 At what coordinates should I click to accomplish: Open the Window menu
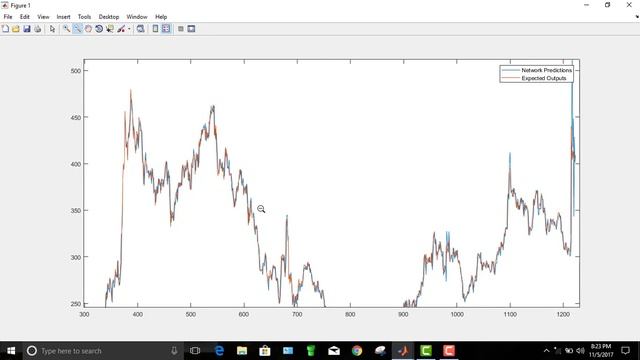coord(137,17)
